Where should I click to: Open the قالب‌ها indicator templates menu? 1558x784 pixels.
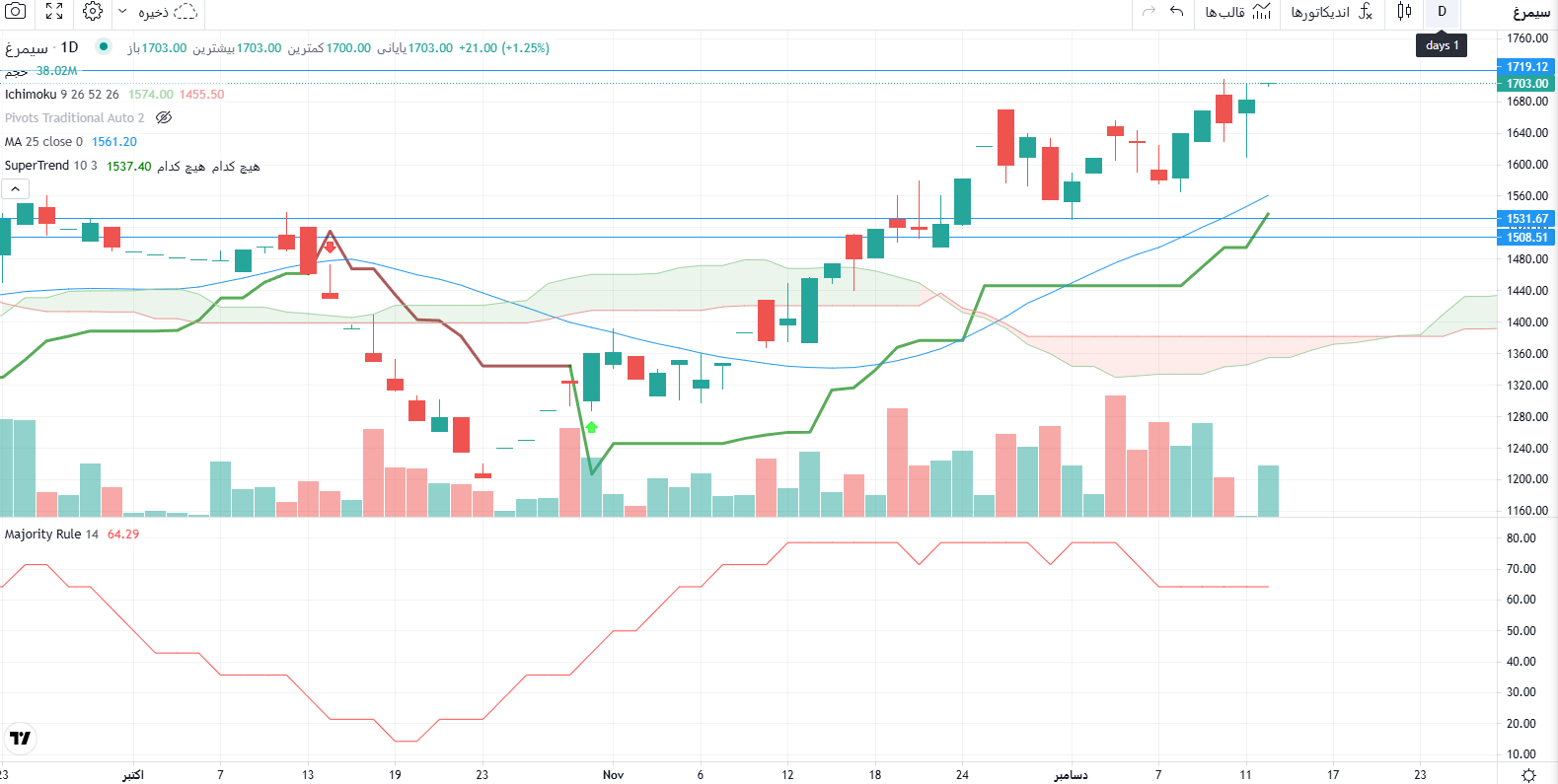[x=1237, y=12]
